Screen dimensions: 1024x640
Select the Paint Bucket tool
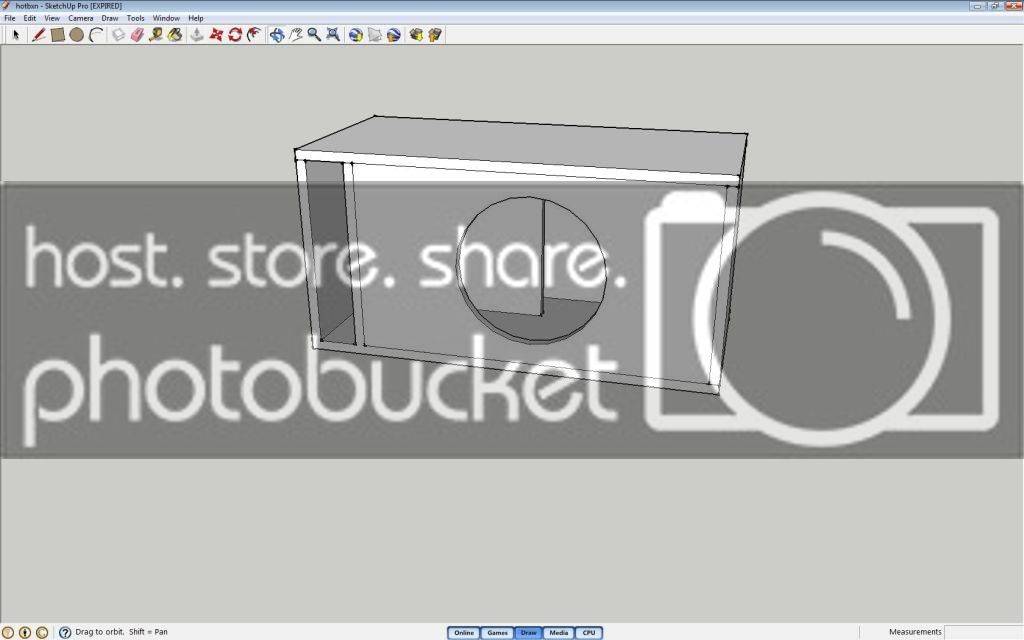tap(174, 35)
